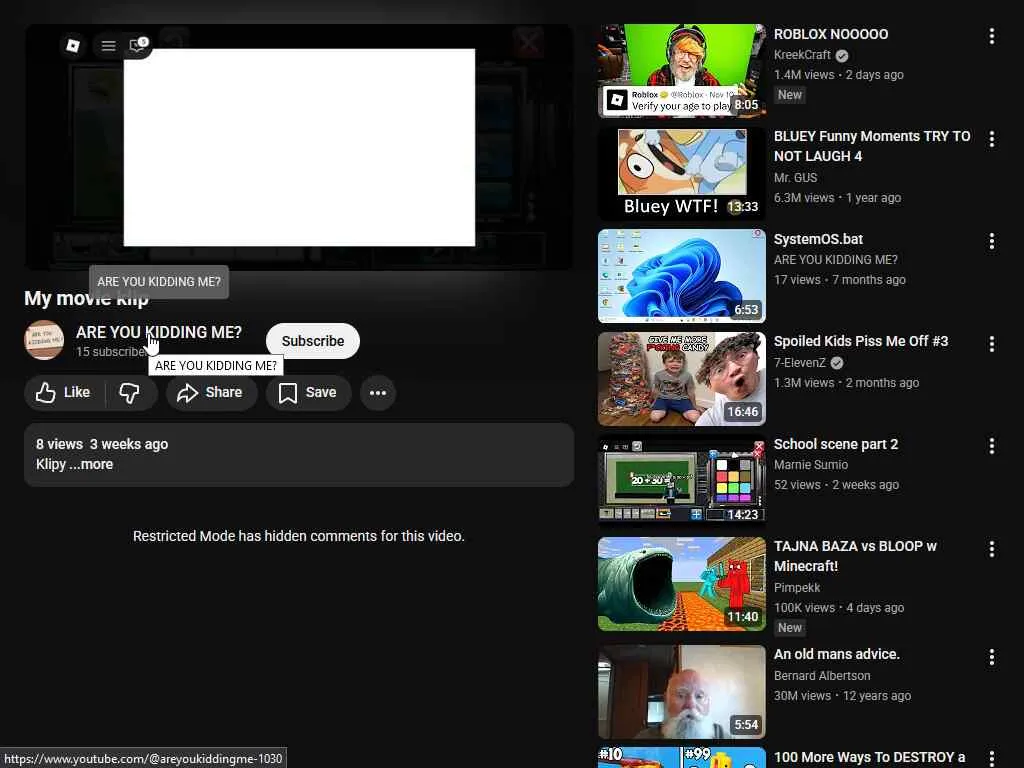Click the Klipy description text
The width and height of the screenshot is (1024, 768).
point(51,464)
